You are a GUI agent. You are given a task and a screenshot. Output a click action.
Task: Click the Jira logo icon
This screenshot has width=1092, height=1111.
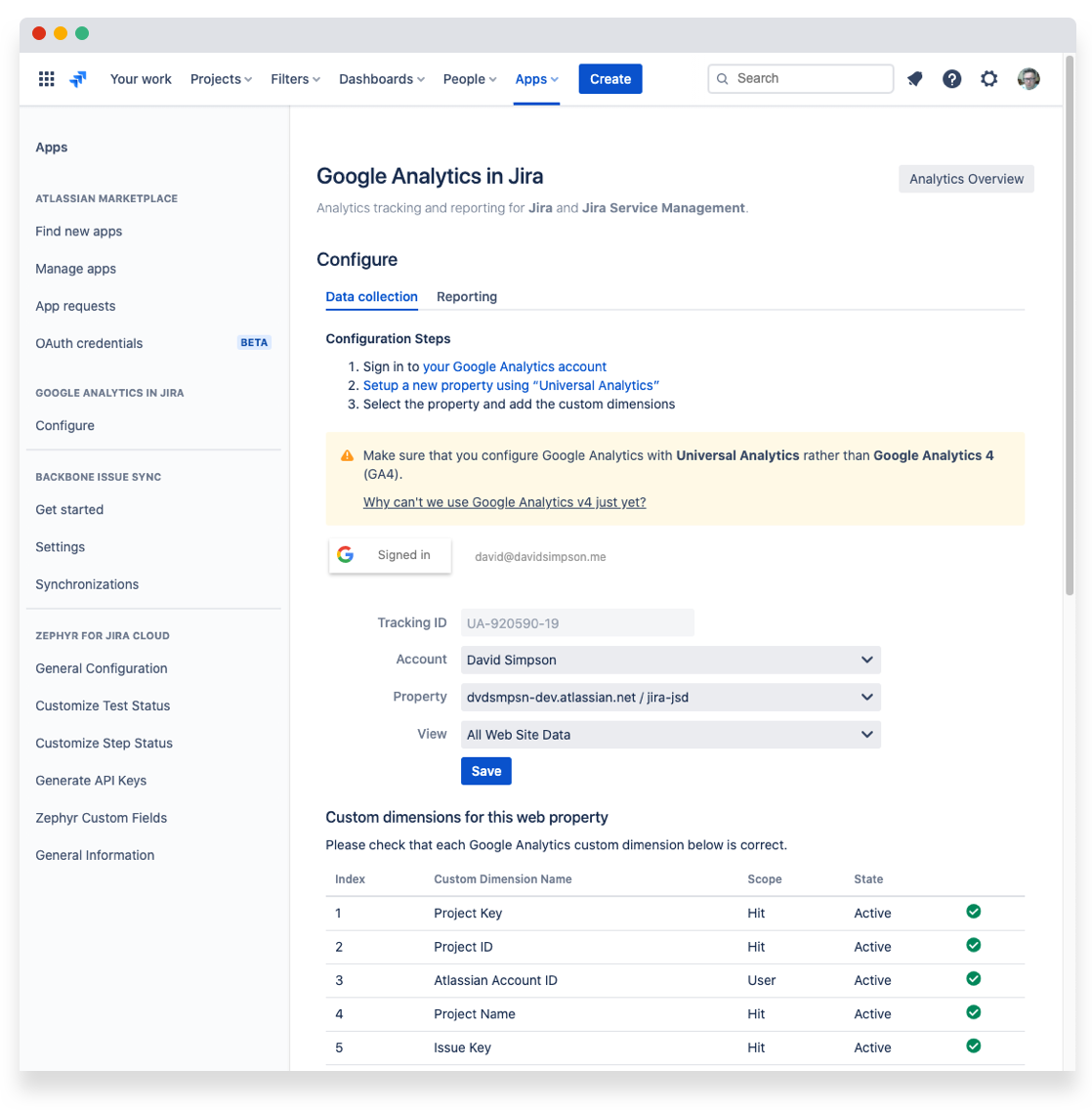tap(78, 79)
